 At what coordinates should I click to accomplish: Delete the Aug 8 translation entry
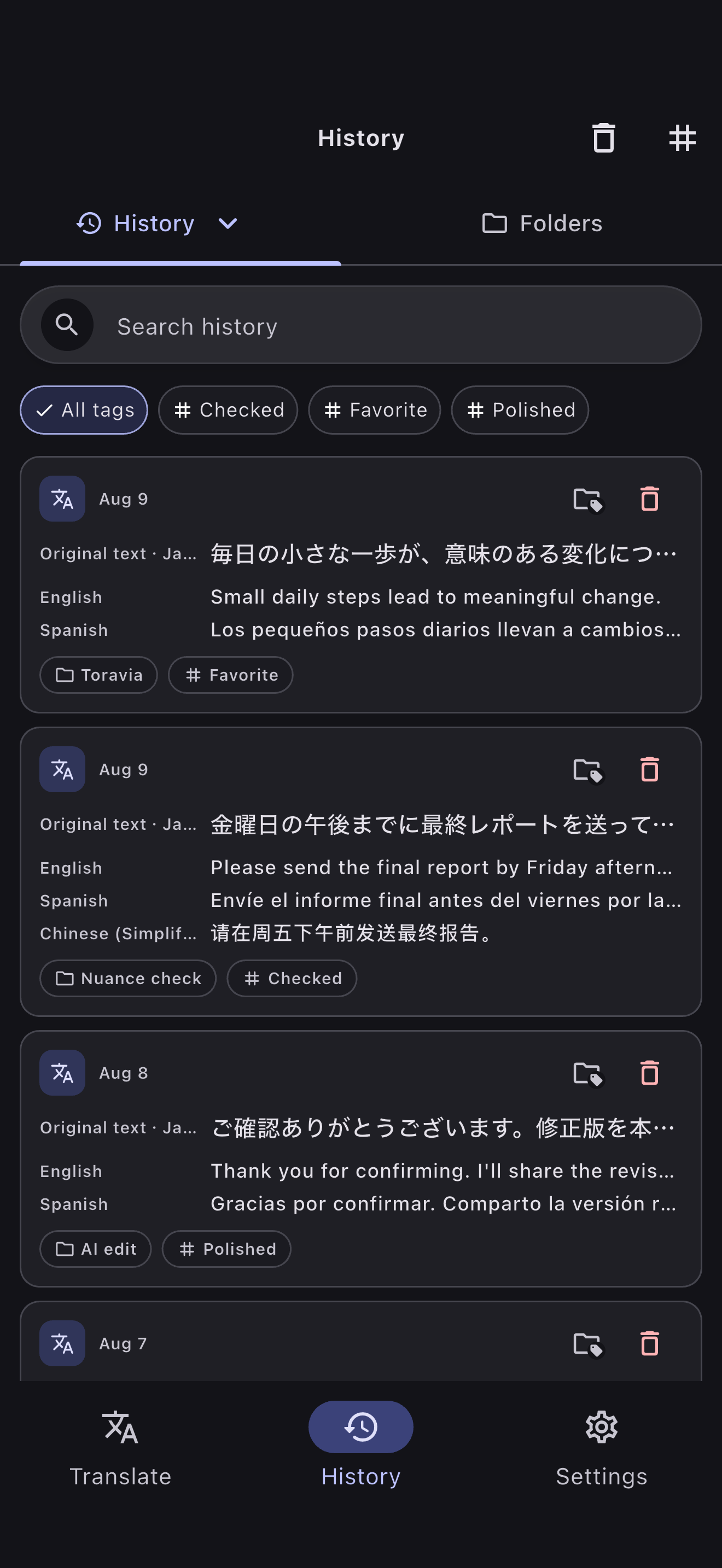click(x=650, y=1073)
